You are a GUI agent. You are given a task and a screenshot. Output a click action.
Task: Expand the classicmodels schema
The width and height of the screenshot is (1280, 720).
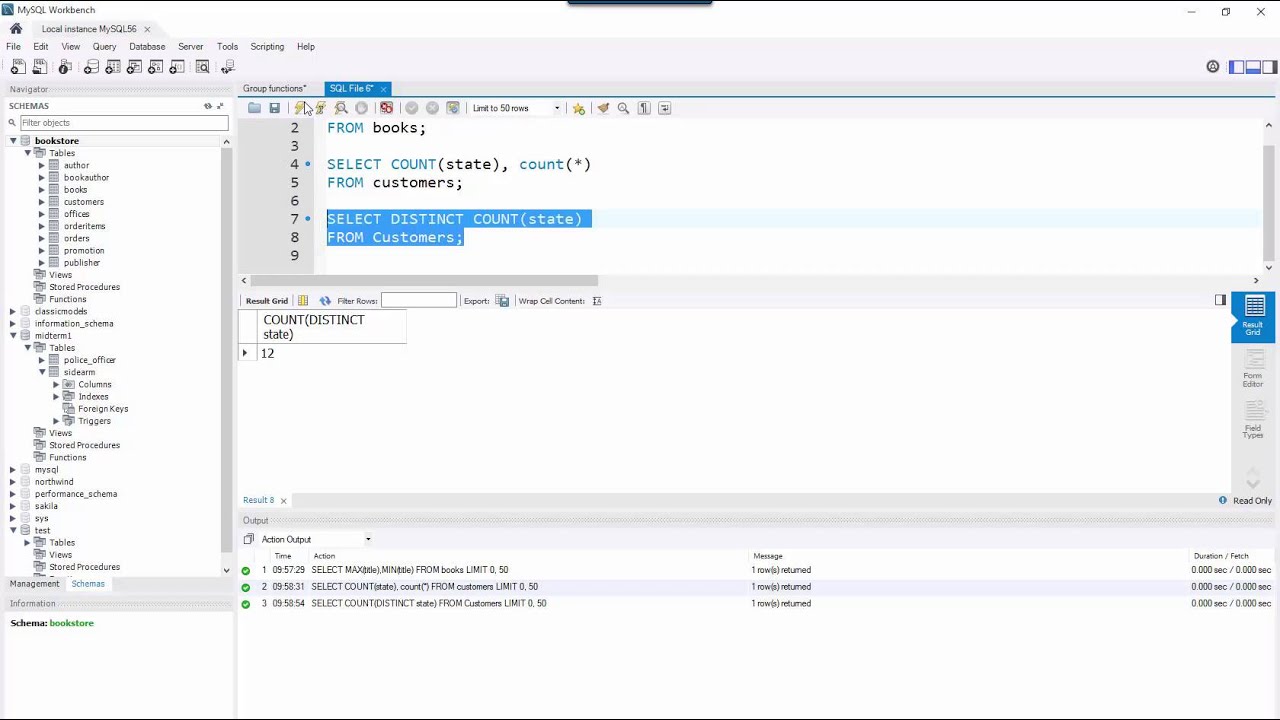point(13,311)
